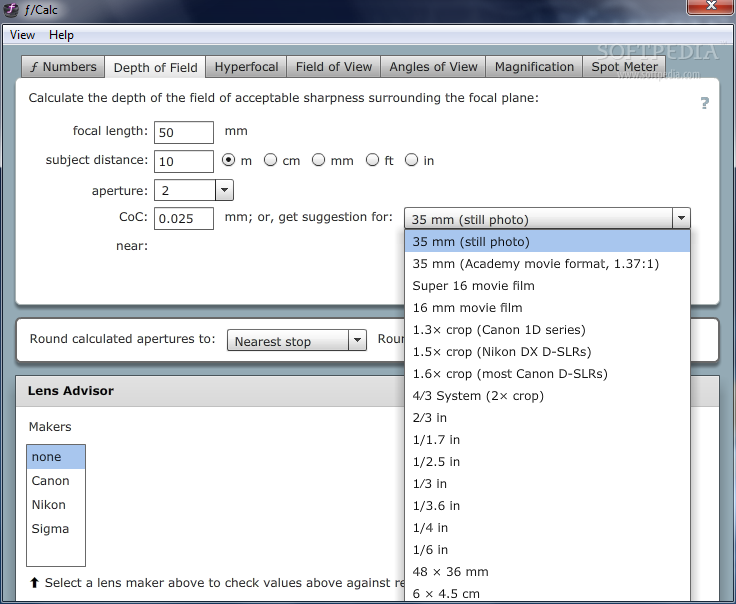Switch to the Field of View tab
The height and width of the screenshot is (604, 736).
click(334, 67)
